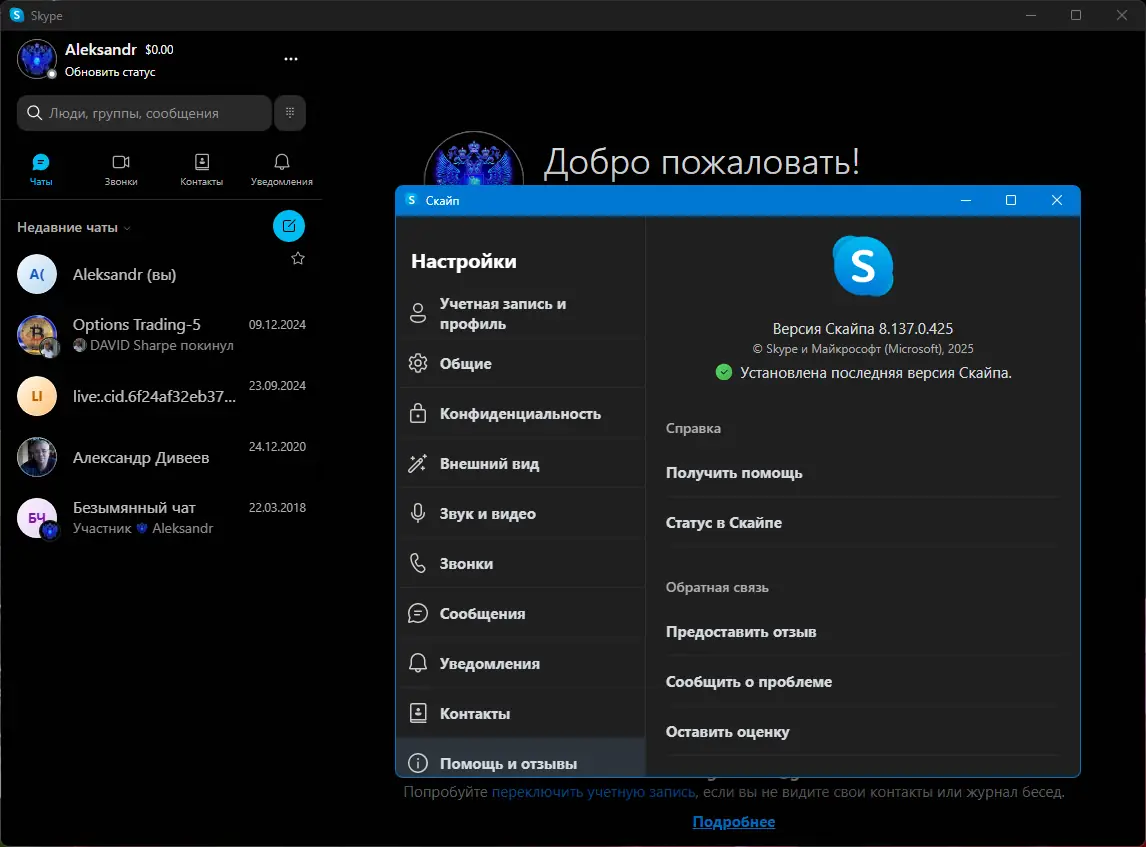Click the Подробнее link at the bottom
Screen dimensions: 1146x847
735,821
